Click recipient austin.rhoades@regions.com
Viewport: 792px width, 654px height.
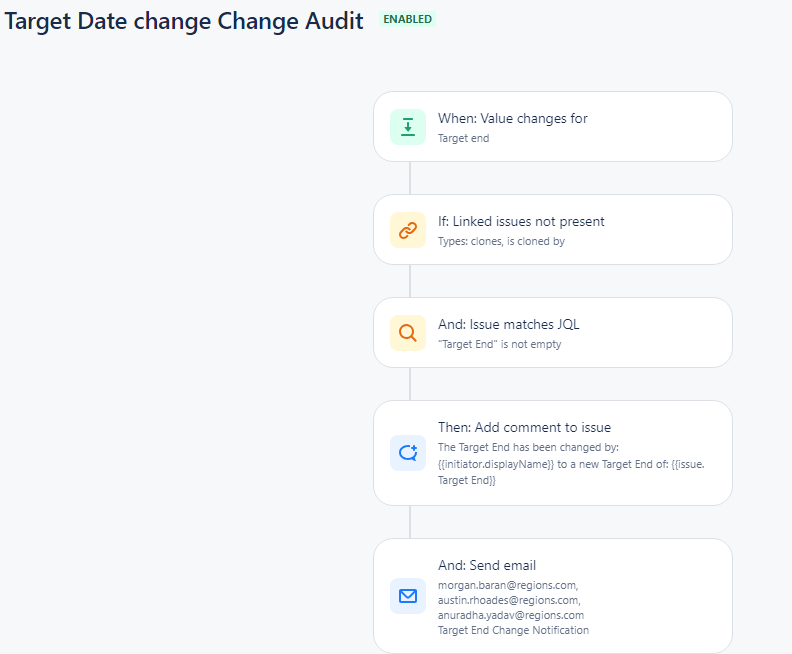tap(509, 600)
